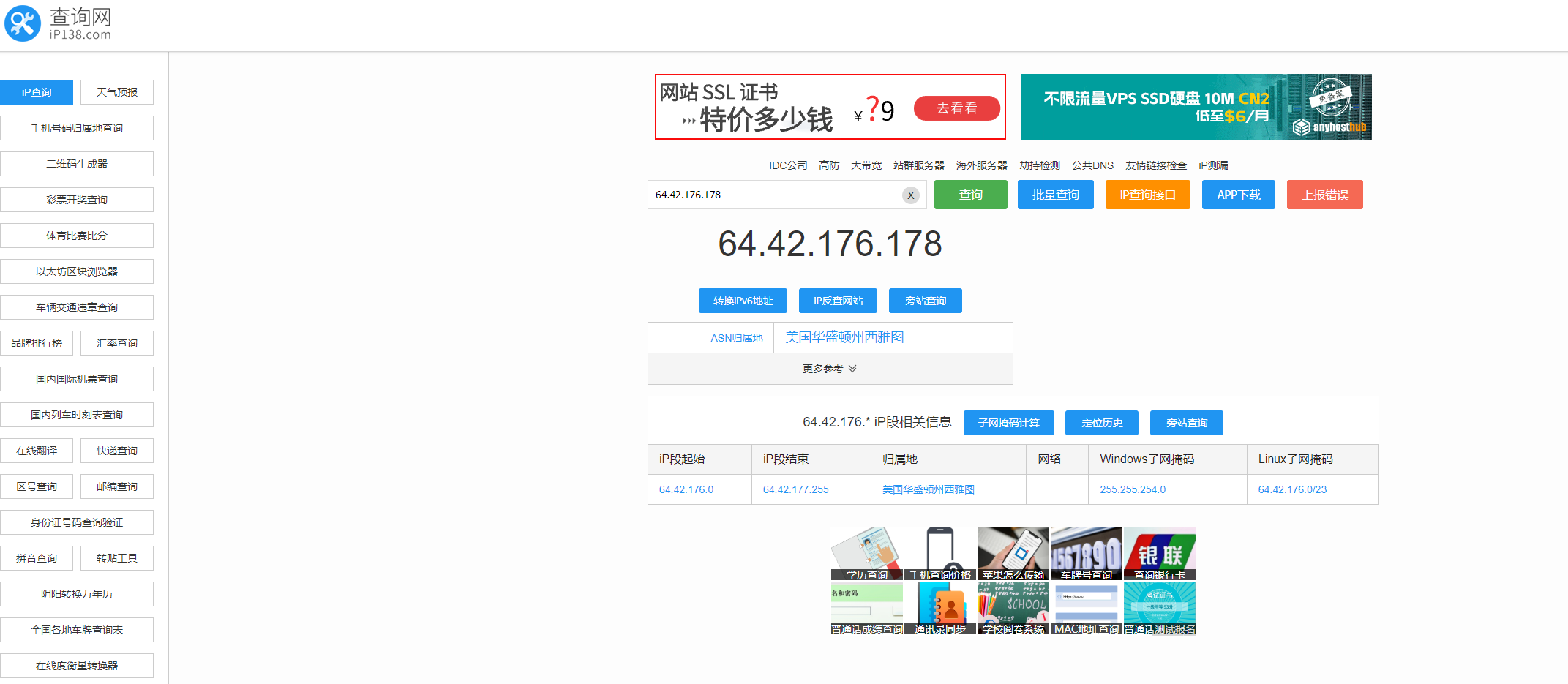Open the 高防 link
Viewport: 1568px width, 684px height.
coord(829,165)
